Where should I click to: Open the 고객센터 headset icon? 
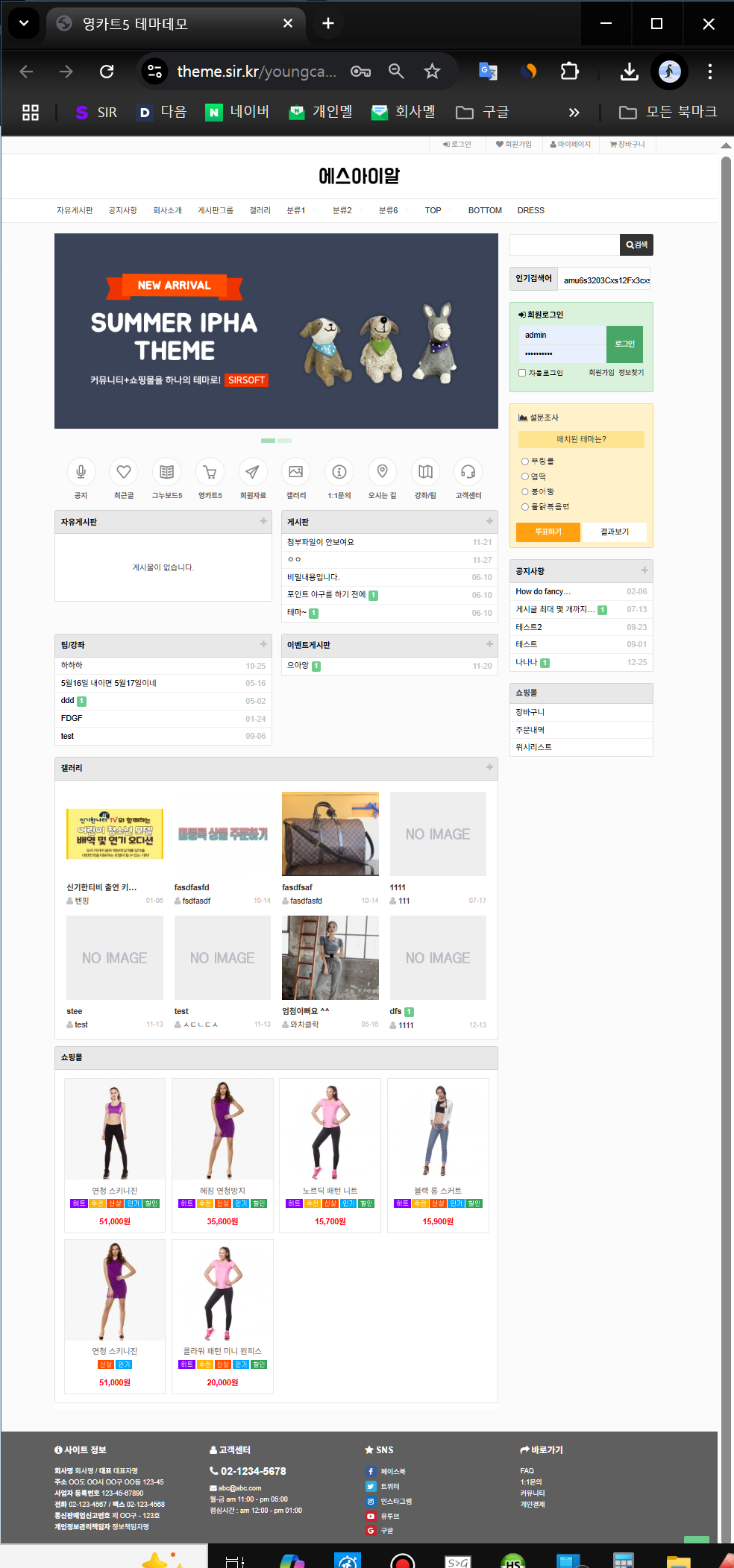(x=468, y=472)
